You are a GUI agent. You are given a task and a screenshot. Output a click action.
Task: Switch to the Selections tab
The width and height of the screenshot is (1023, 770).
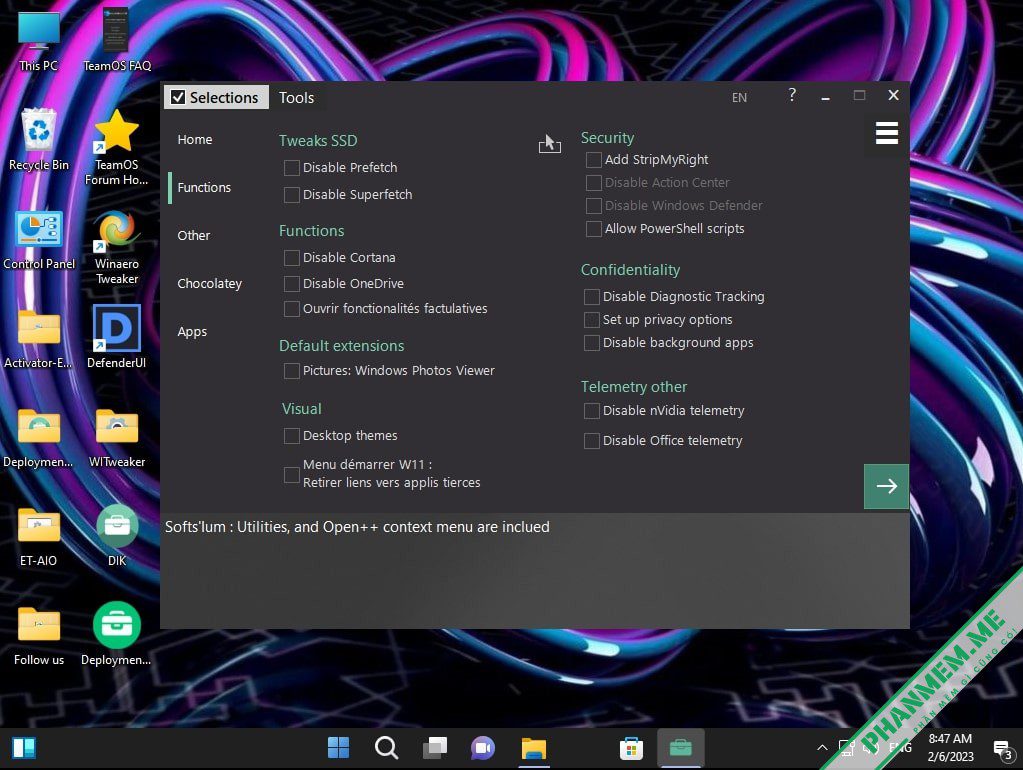pos(216,97)
